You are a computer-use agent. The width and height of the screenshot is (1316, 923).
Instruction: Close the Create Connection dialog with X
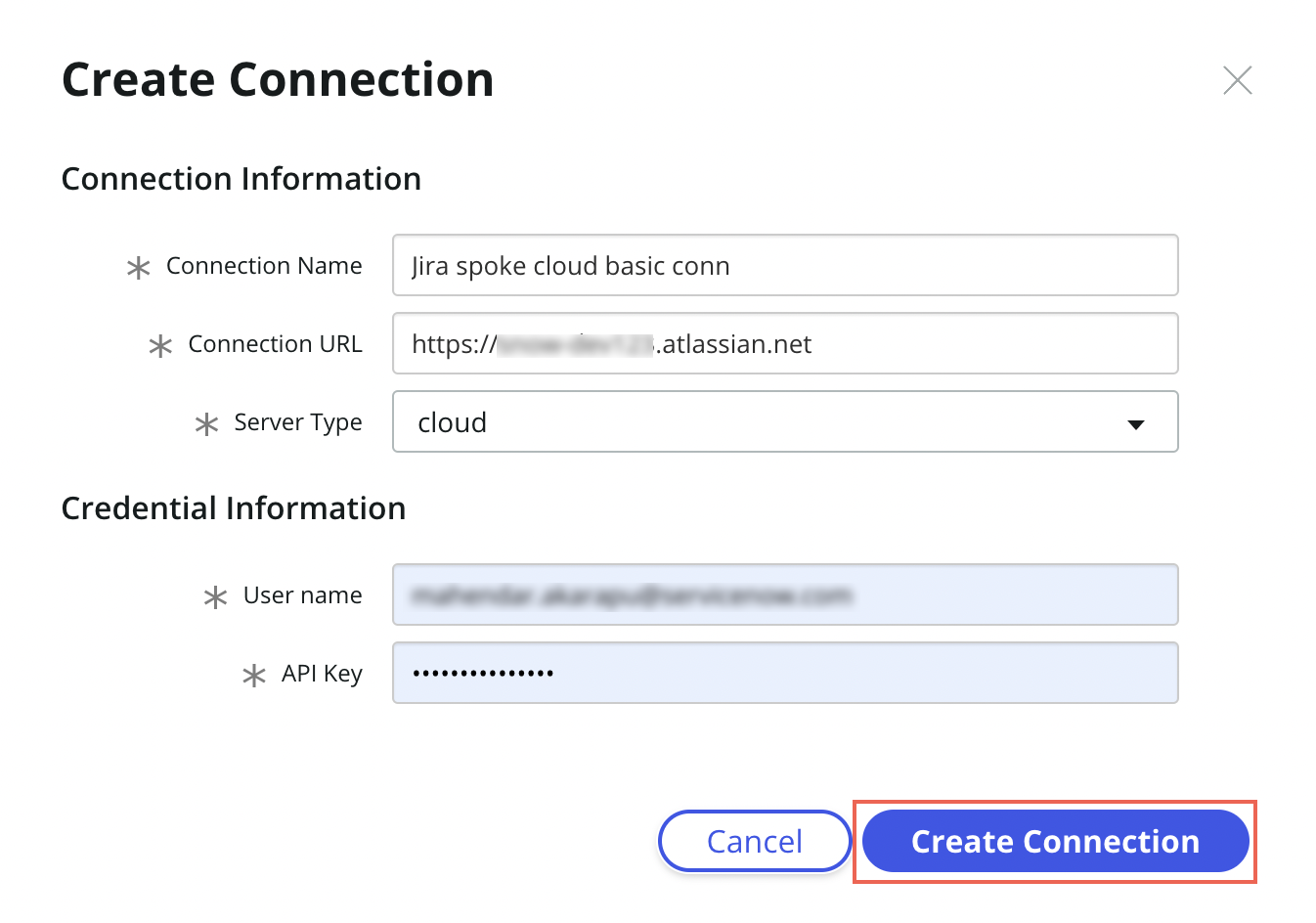[x=1237, y=80]
